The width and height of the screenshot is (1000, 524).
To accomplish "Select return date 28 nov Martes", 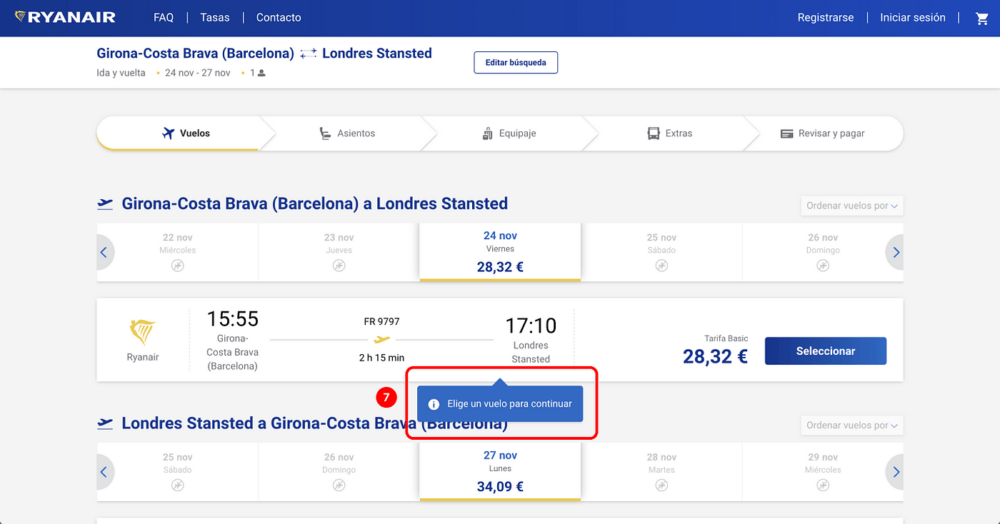I will click(661, 472).
